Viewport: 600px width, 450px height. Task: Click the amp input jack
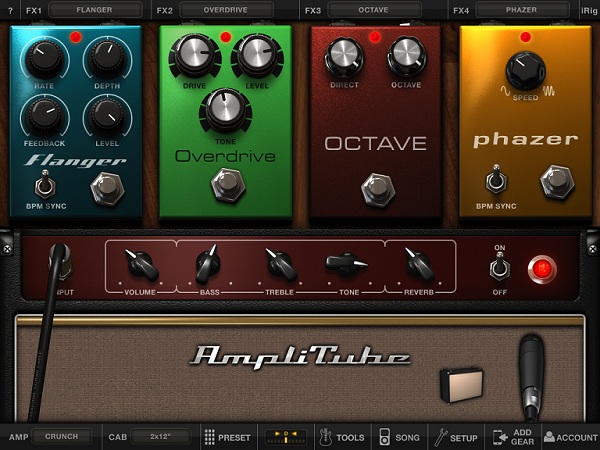click(x=61, y=262)
